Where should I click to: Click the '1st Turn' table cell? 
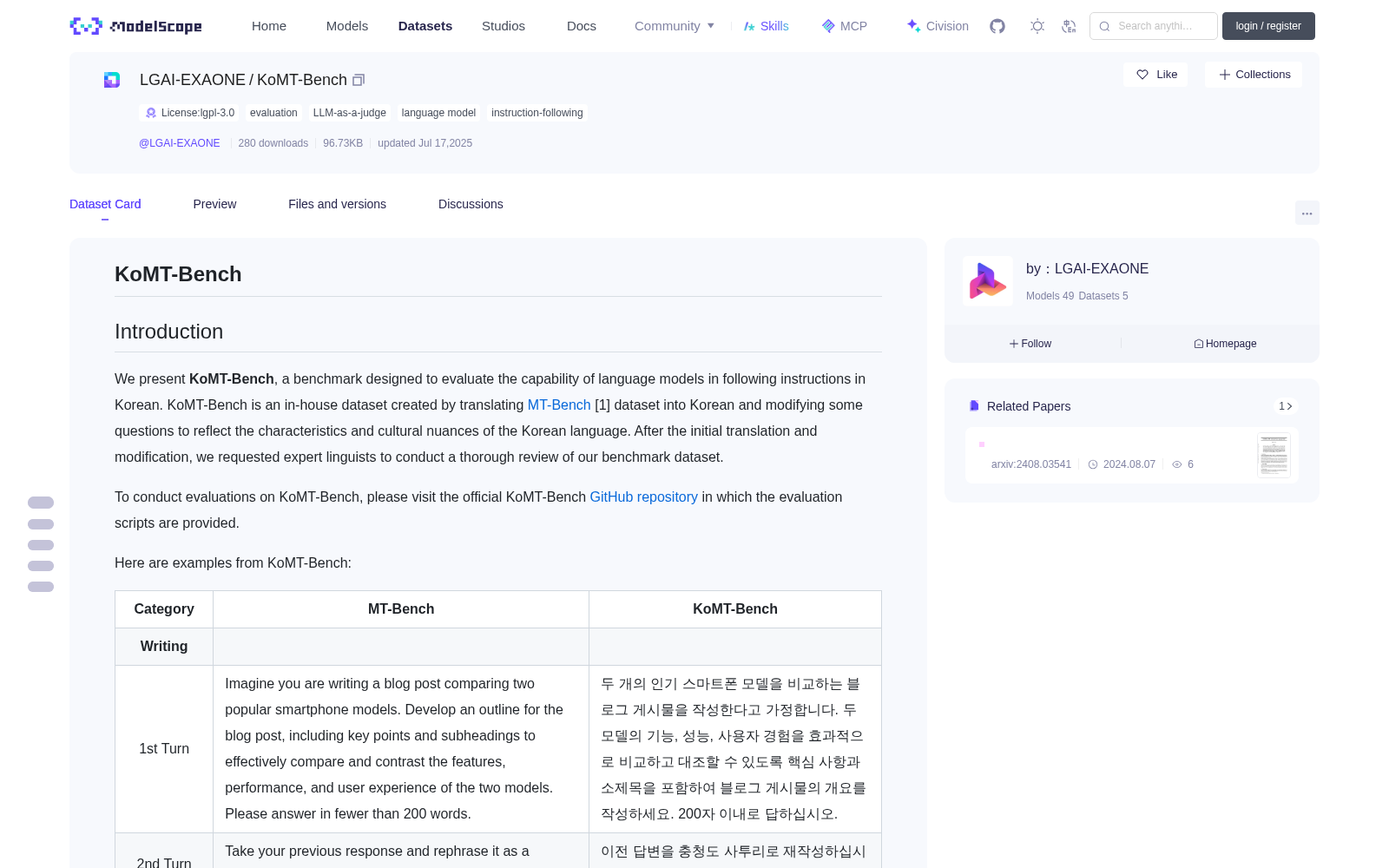click(x=164, y=749)
